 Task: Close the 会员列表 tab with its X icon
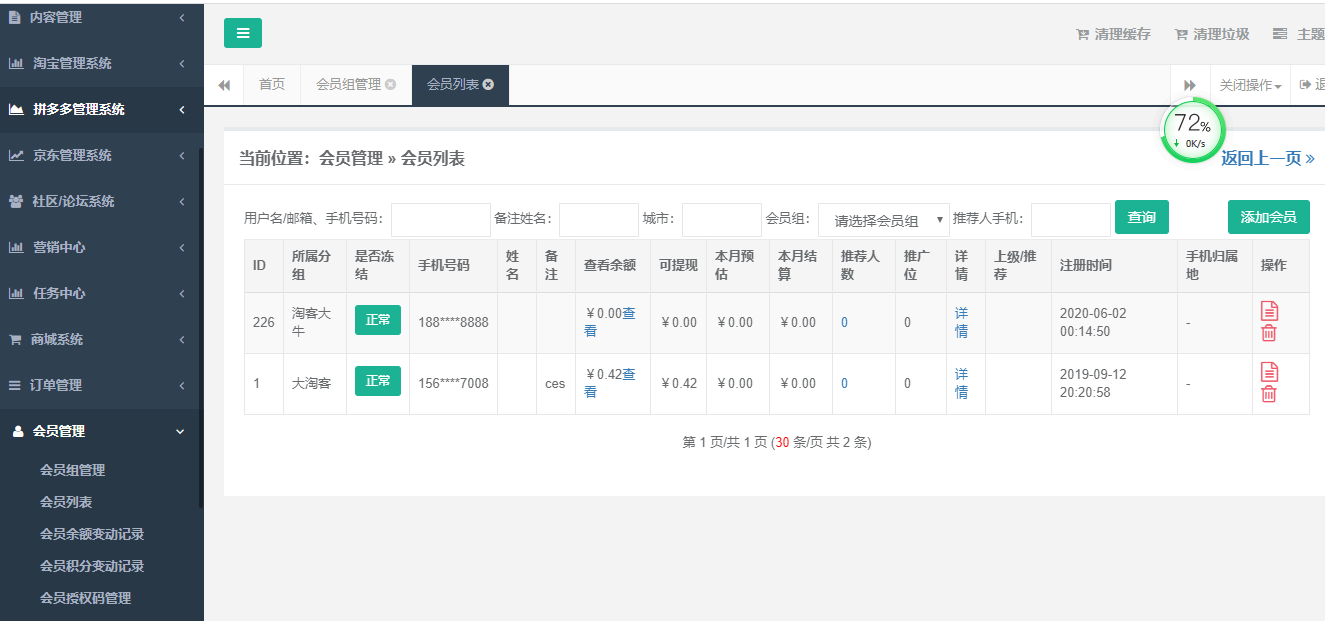click(x=488, y=85)
